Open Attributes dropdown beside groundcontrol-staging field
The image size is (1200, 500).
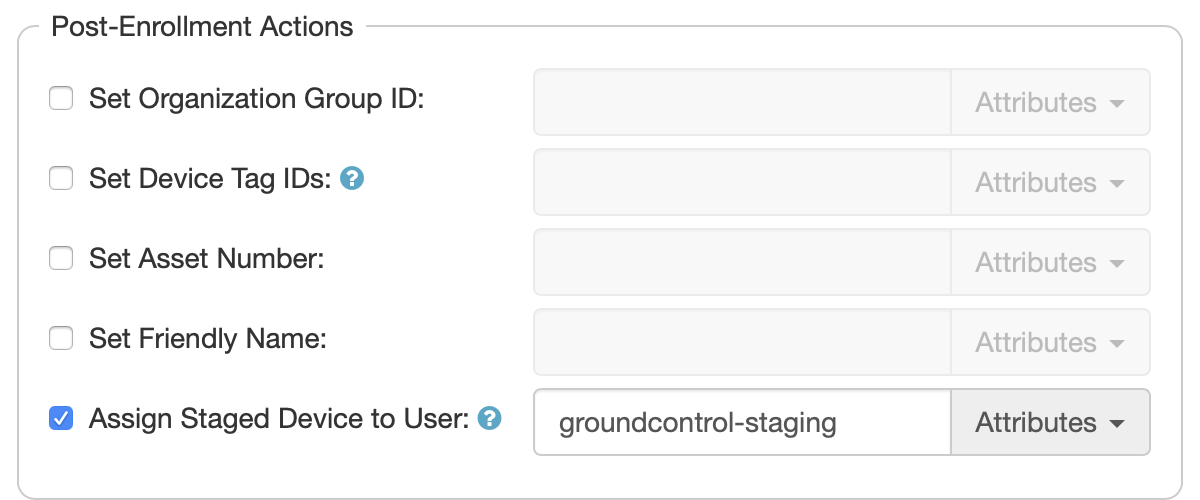1050,422
